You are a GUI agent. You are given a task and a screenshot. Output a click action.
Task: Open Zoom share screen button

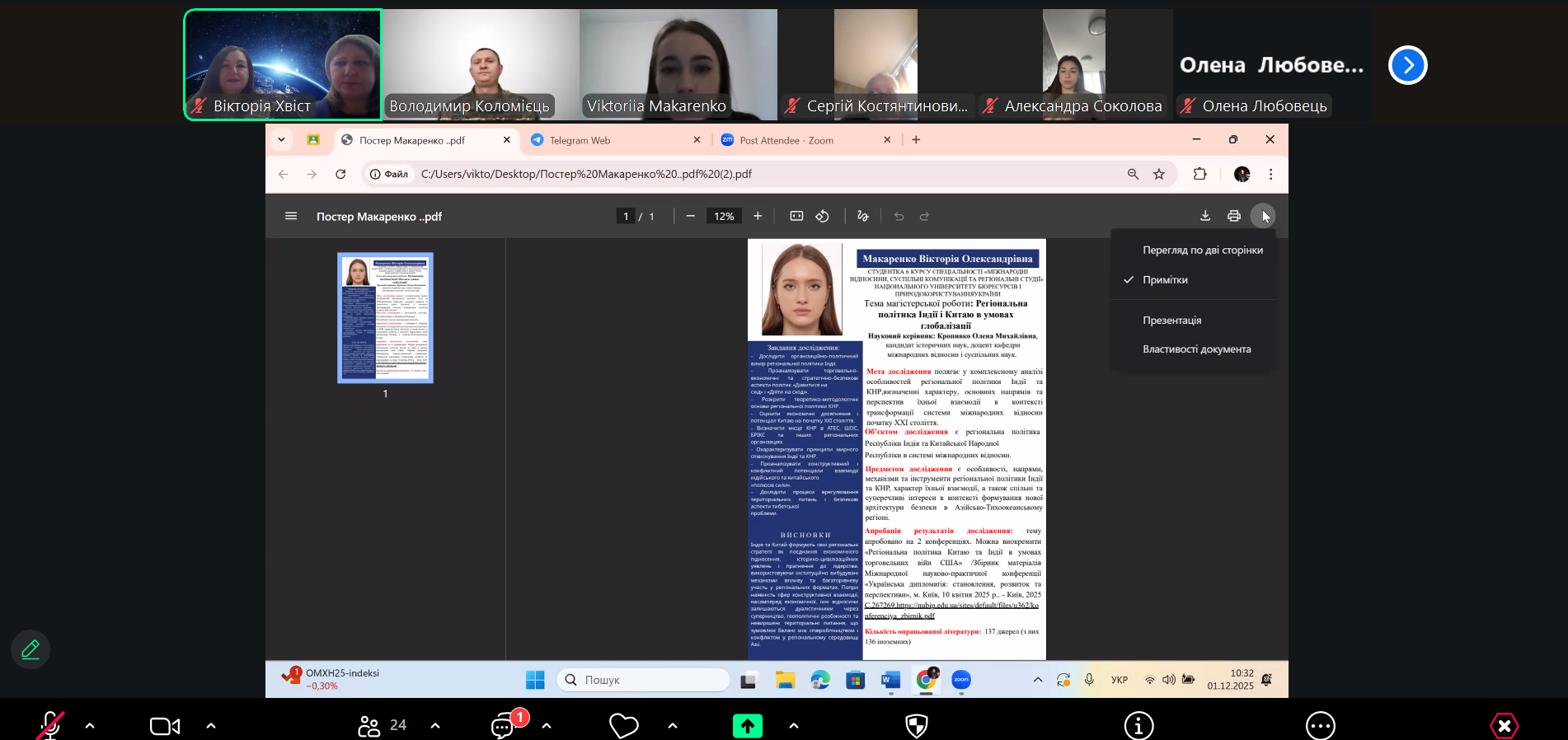pyautogui.click(x=747, y=726)
